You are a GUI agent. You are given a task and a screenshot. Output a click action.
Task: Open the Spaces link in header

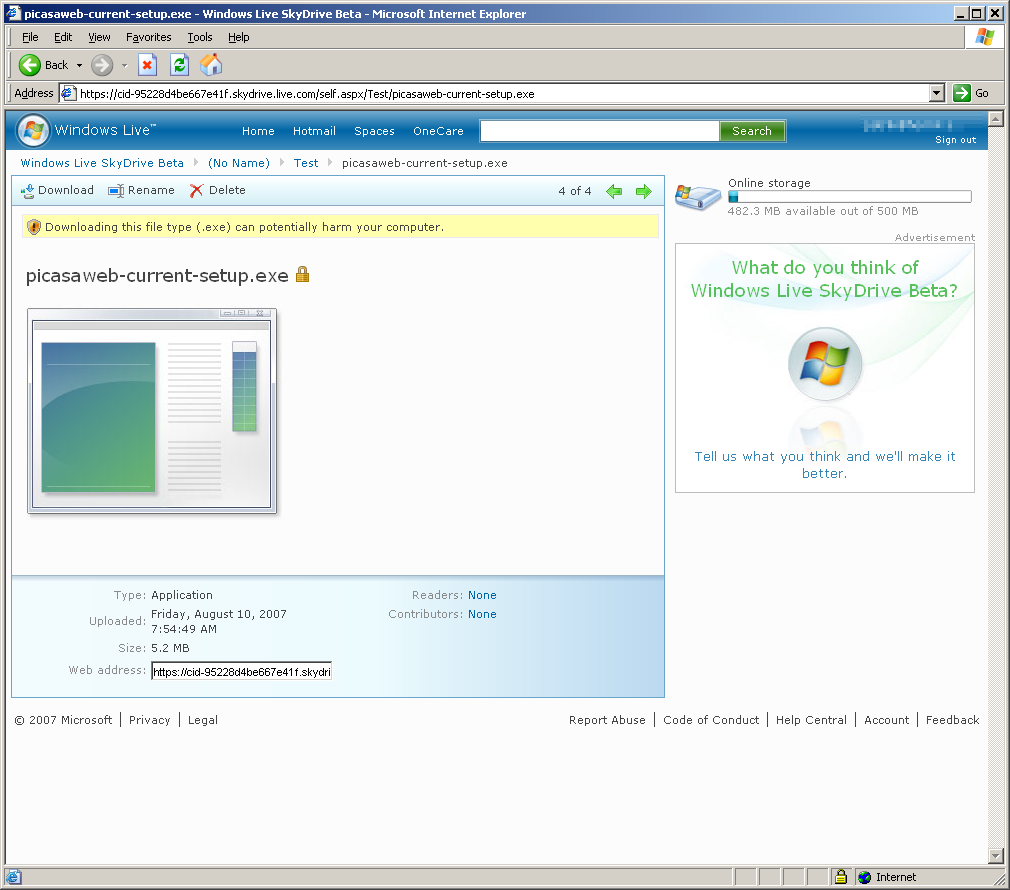(374, 131)
